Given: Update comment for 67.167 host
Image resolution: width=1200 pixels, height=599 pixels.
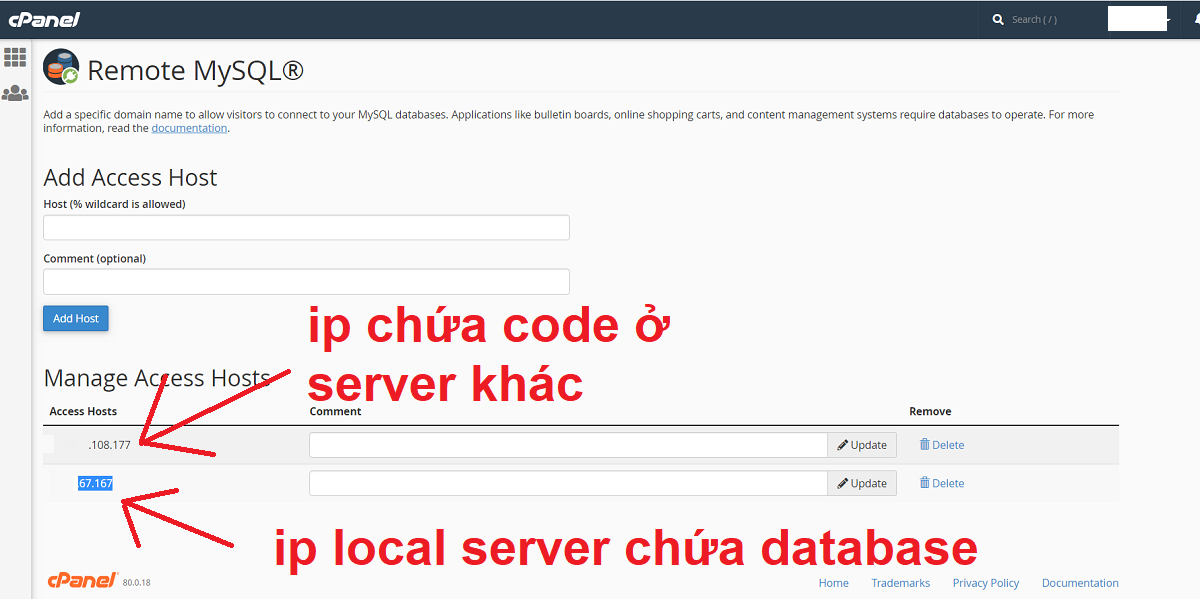Looking at the screenshot, I should (x=862, y=483).
